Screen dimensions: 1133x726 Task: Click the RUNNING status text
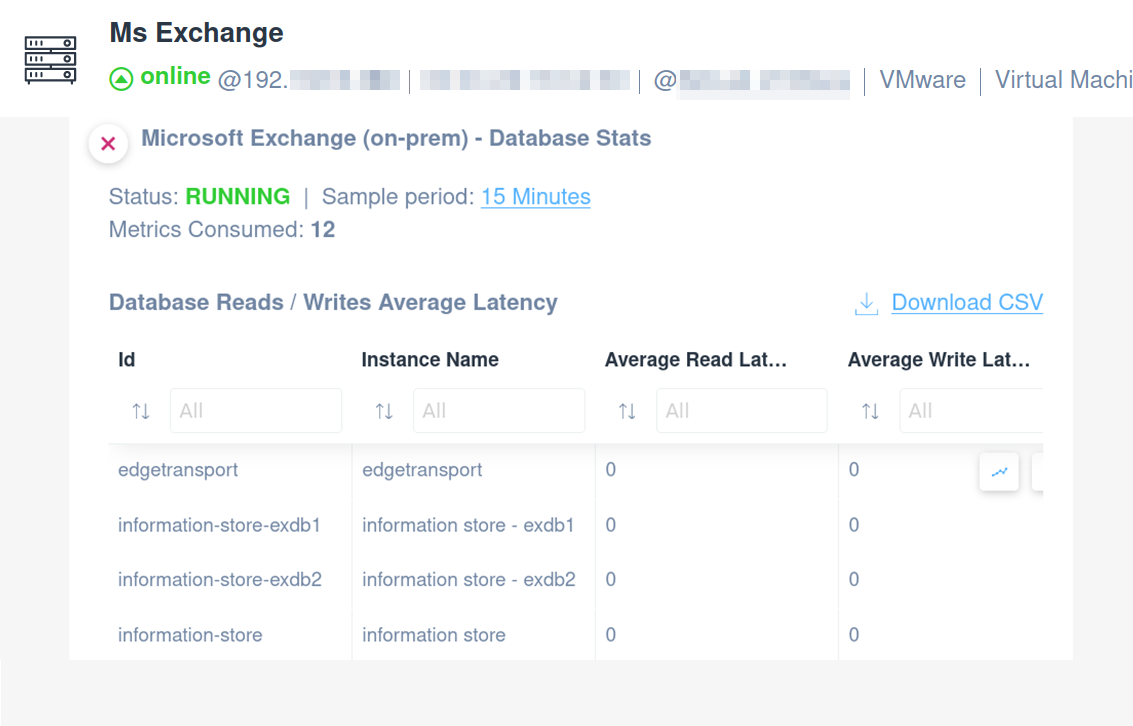(238, 196)
